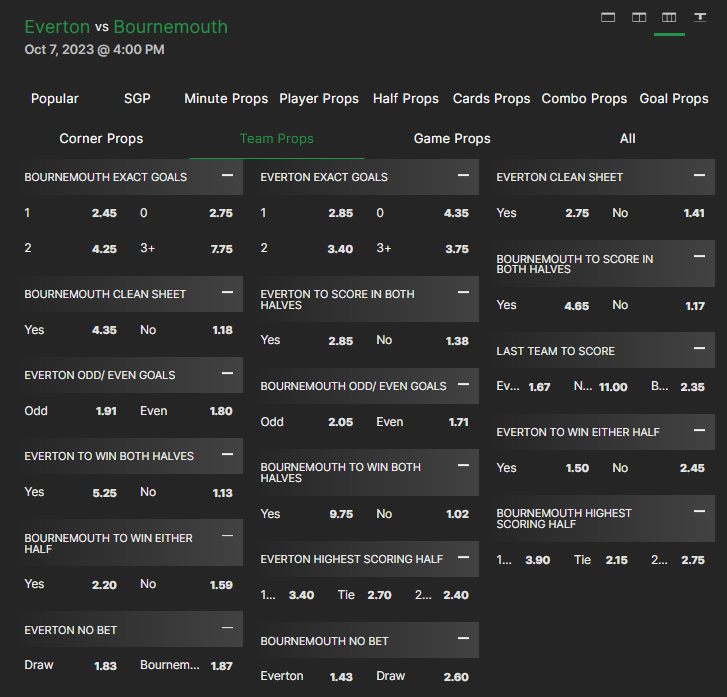
Task: Bet Everton at 1.43 in Bournemouth No Bet
Action: click(307, 677)
